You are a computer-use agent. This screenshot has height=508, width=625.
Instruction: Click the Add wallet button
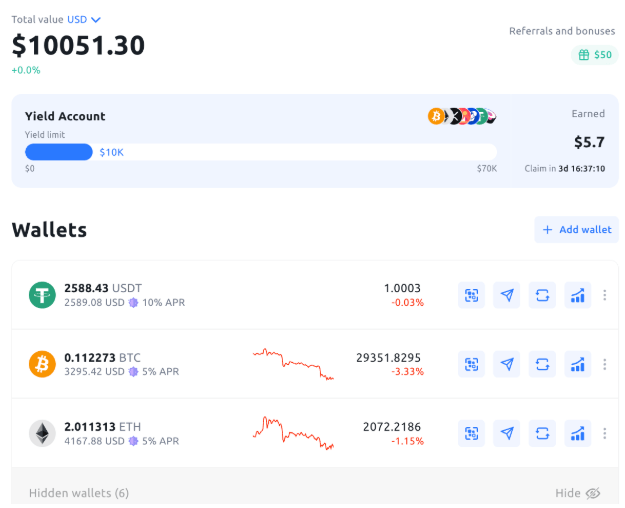pyautogui.click(x=576, y=229)
